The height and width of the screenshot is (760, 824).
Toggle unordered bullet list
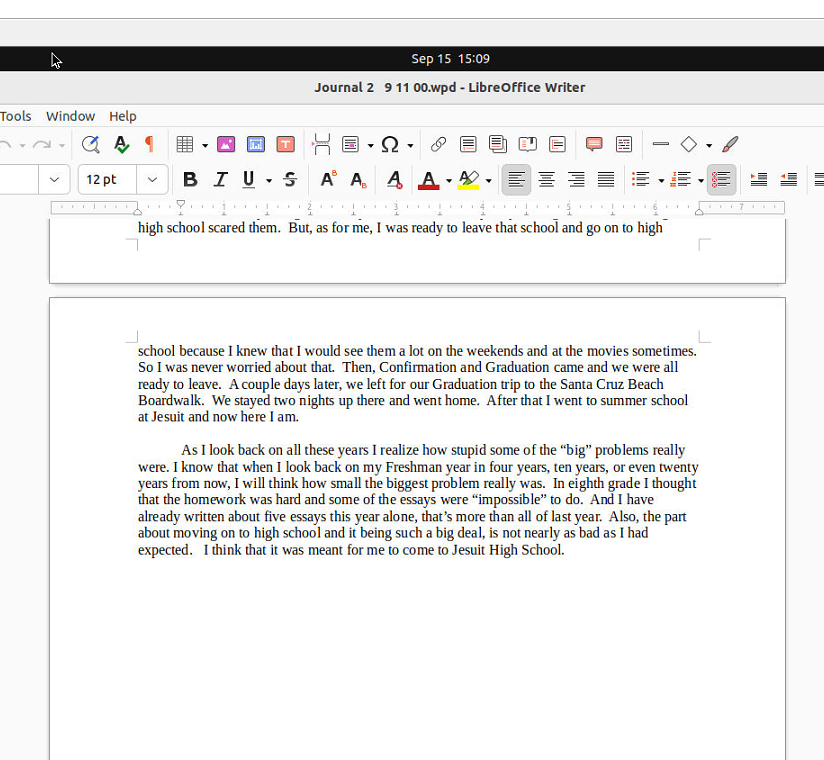point(641,180)
